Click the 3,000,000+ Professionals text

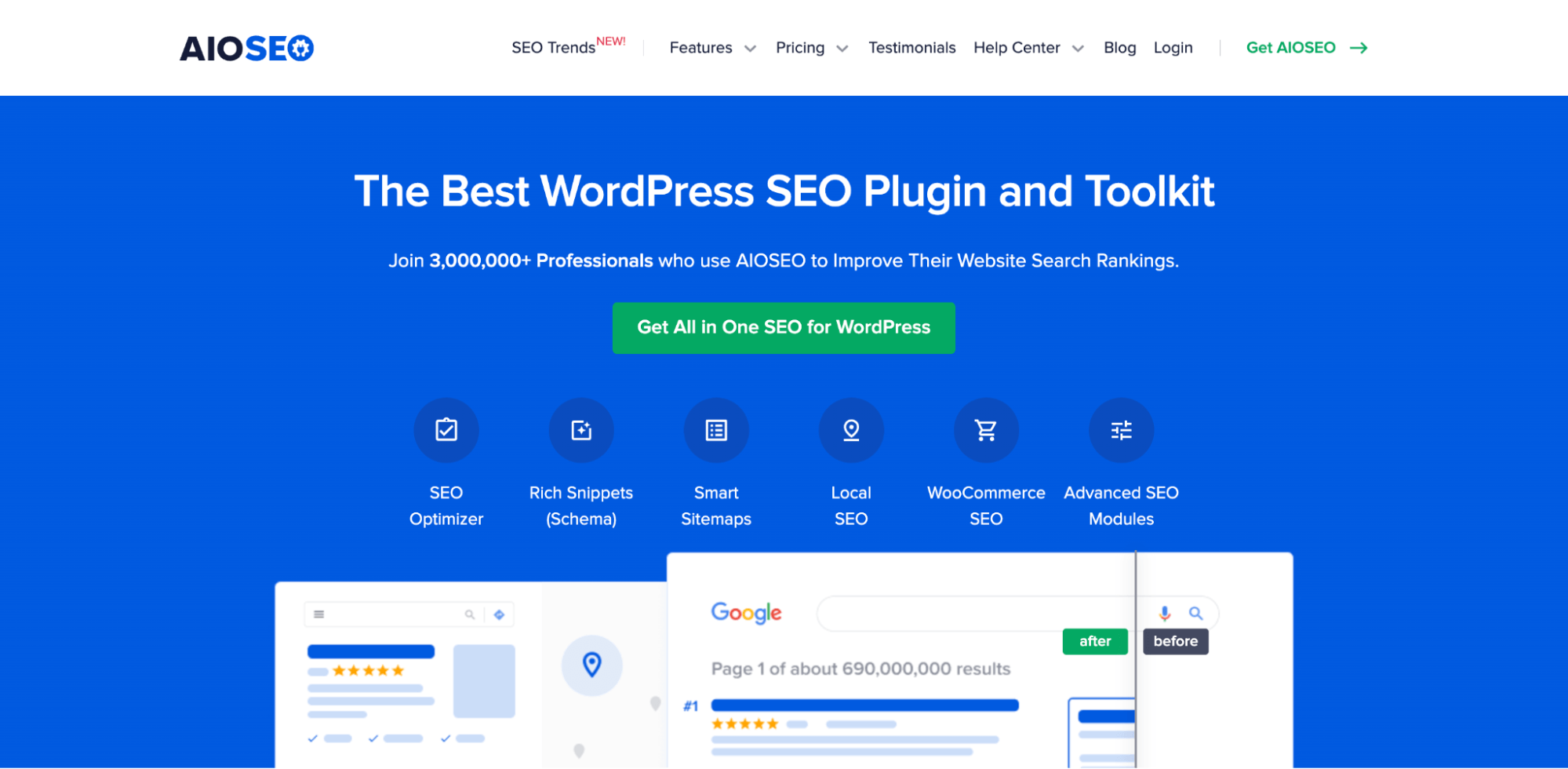(541, 261)
